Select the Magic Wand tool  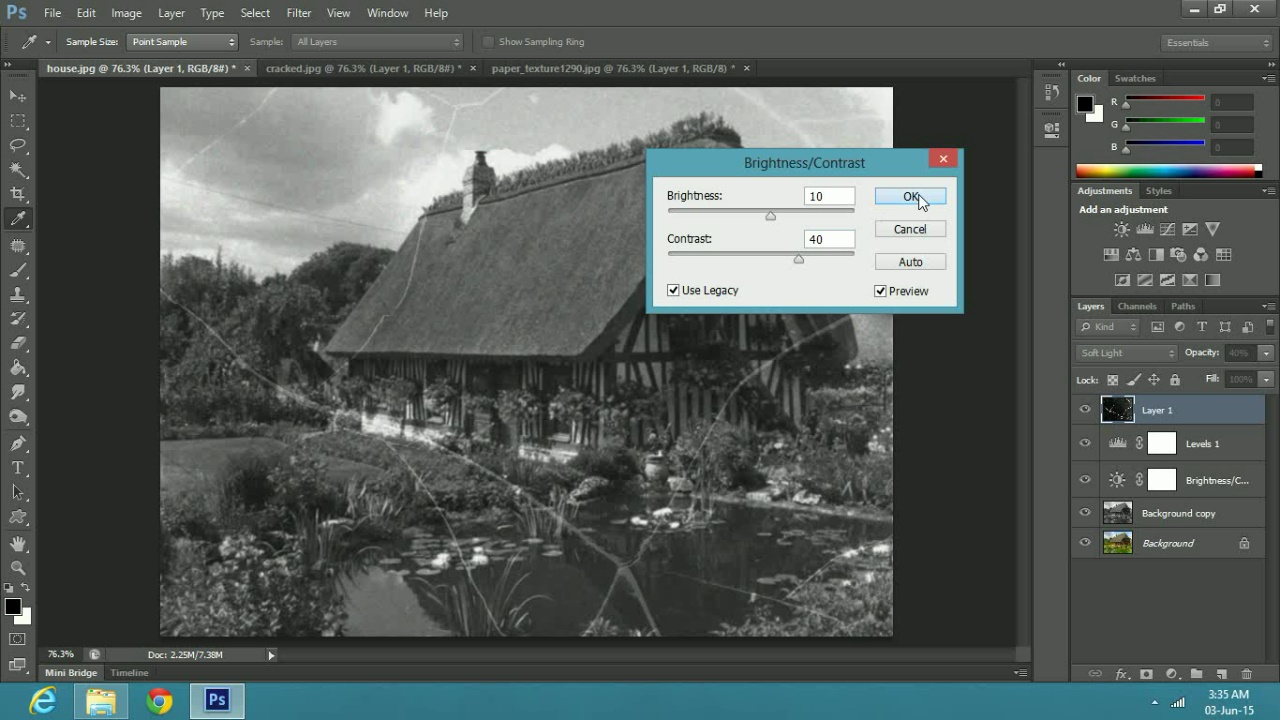click(x=18, y=170)
